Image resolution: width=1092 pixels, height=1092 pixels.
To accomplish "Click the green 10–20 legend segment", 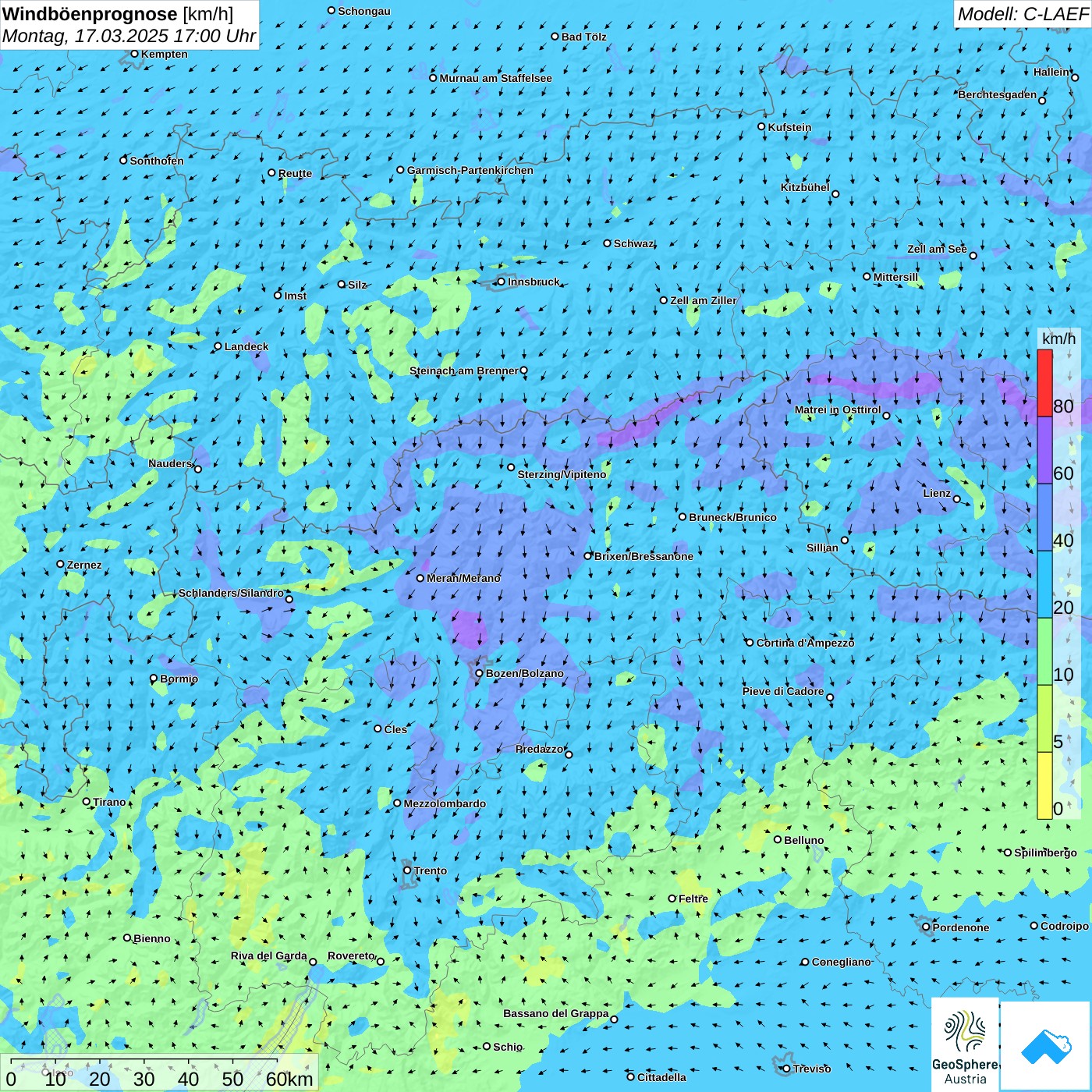I will click(1044, 652).
